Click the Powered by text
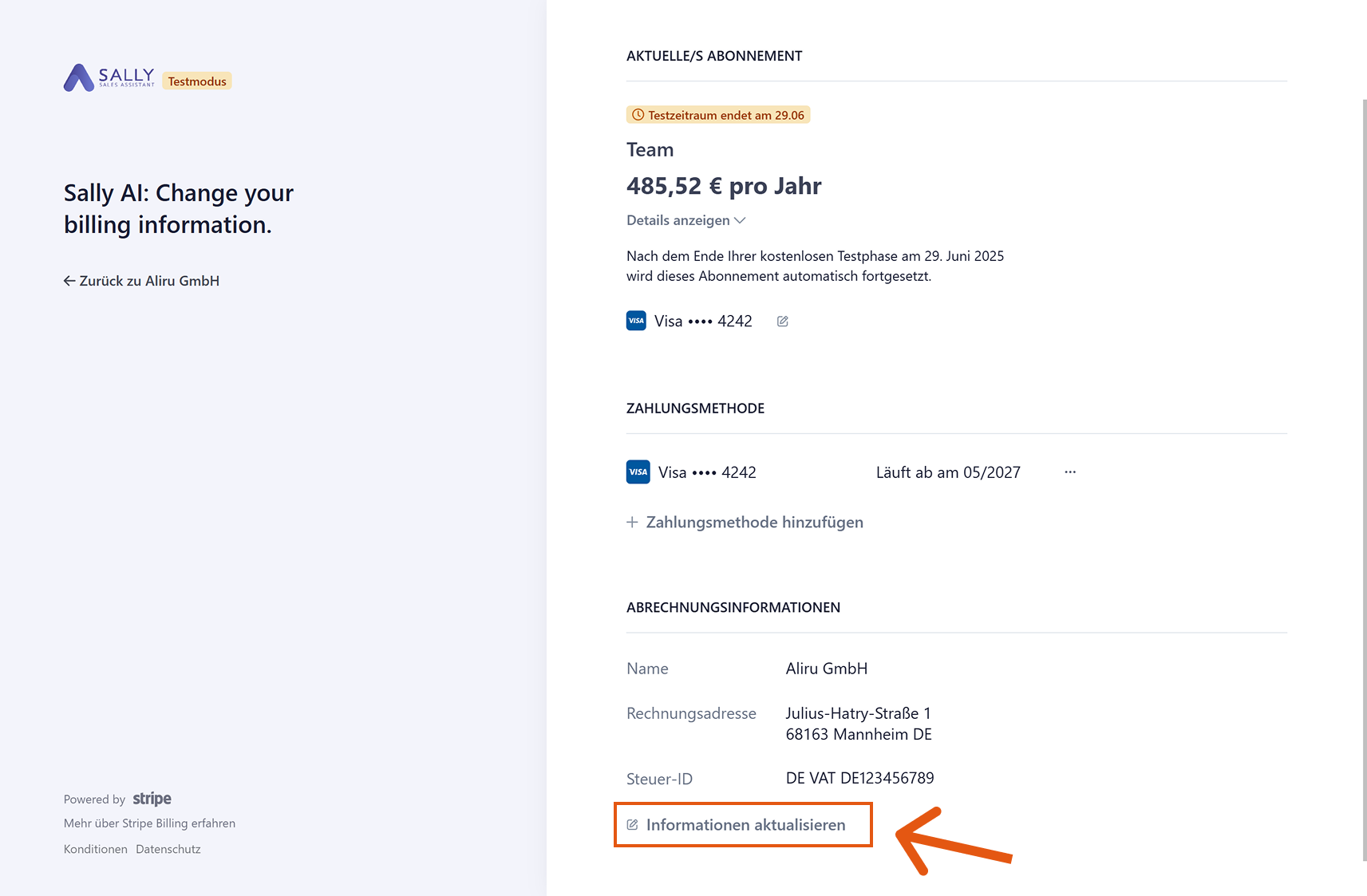 pyautogui.click(x=94, y=799)
